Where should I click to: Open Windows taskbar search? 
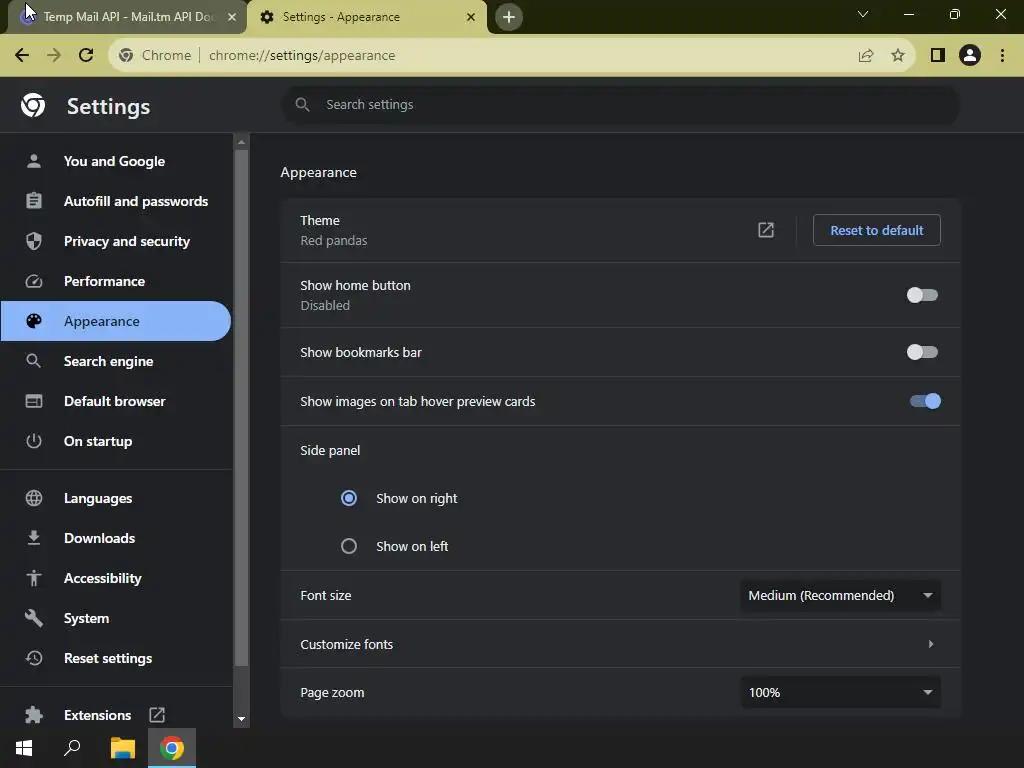click(72, 748)
